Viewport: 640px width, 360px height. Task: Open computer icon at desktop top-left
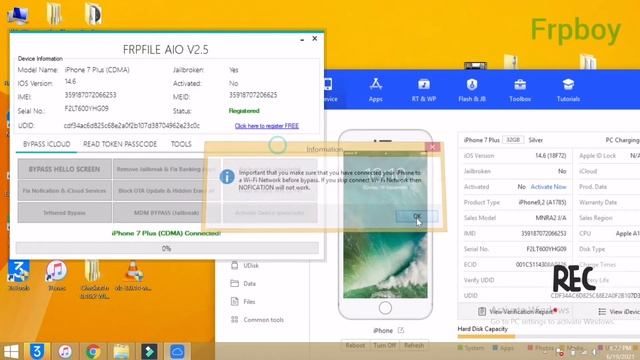18,16
